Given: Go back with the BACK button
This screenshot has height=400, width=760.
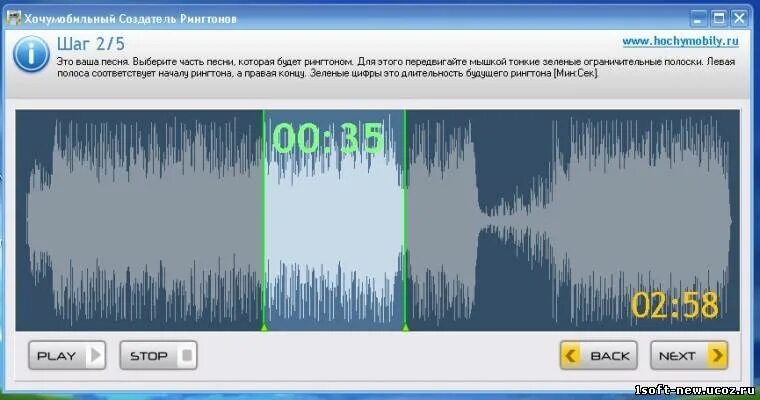Looking at the screenshot, I should [599, 355].
